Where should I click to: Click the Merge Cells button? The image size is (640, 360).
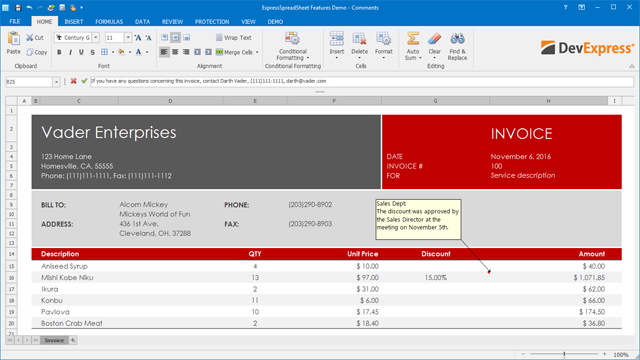[235, 52]
